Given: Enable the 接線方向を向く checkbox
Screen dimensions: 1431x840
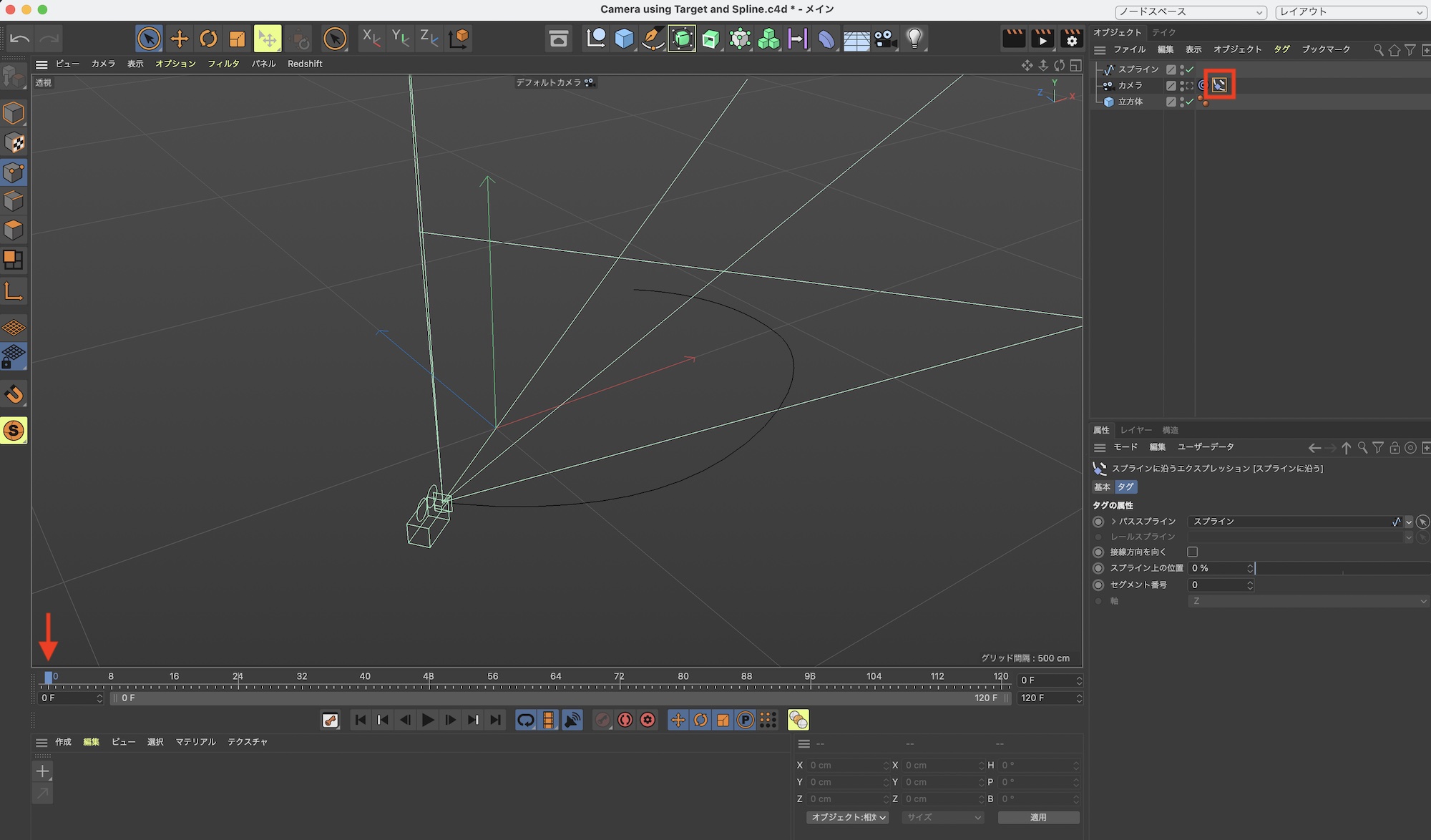Looking at the screenshot, I should (x=1192, y=552).
